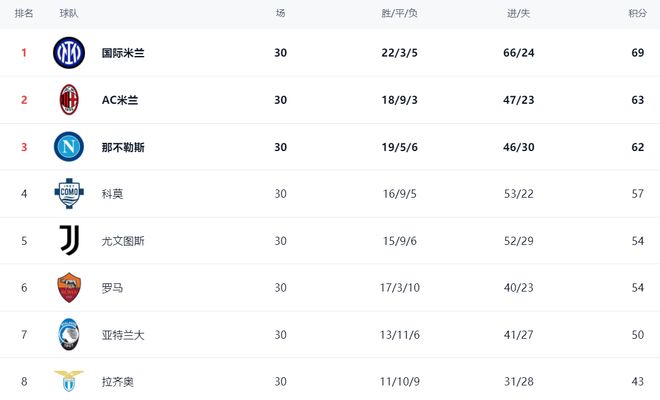
Task: Click the Roma club crest
Action: [69, 288]
